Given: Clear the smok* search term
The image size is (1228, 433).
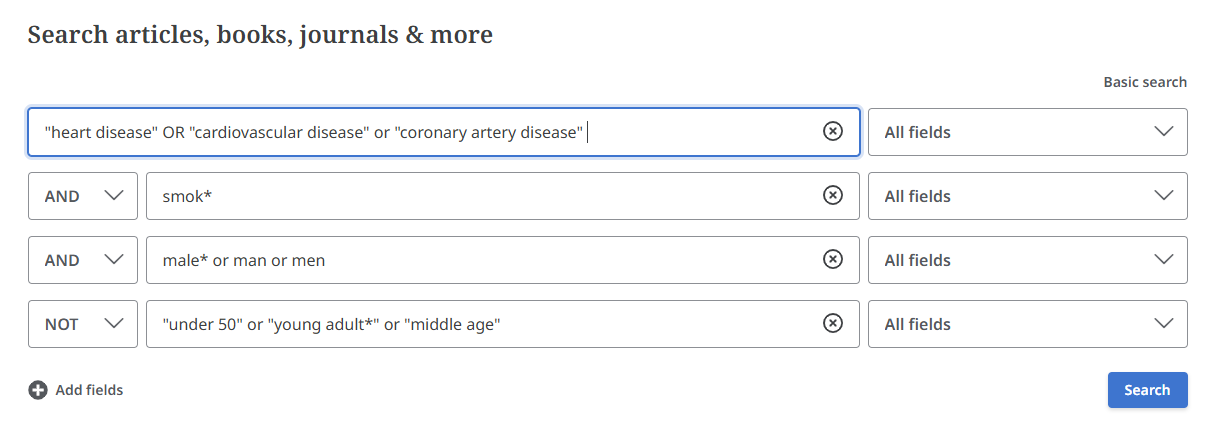Looking at the screenshot, I should pos(832,196).
